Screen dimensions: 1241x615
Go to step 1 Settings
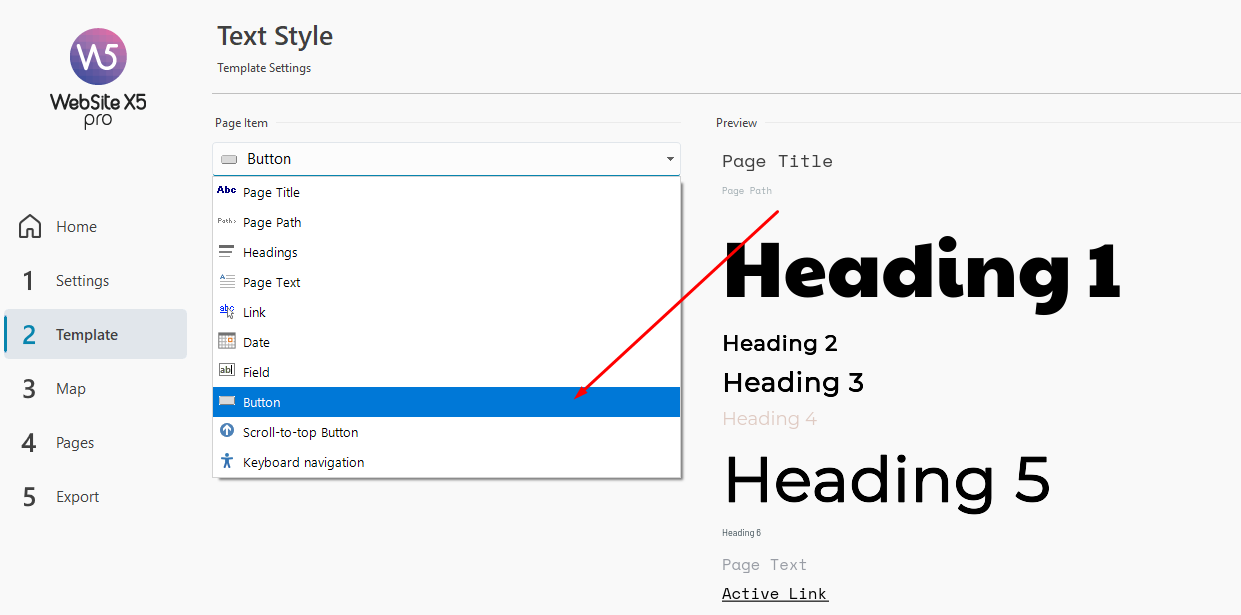82,281
